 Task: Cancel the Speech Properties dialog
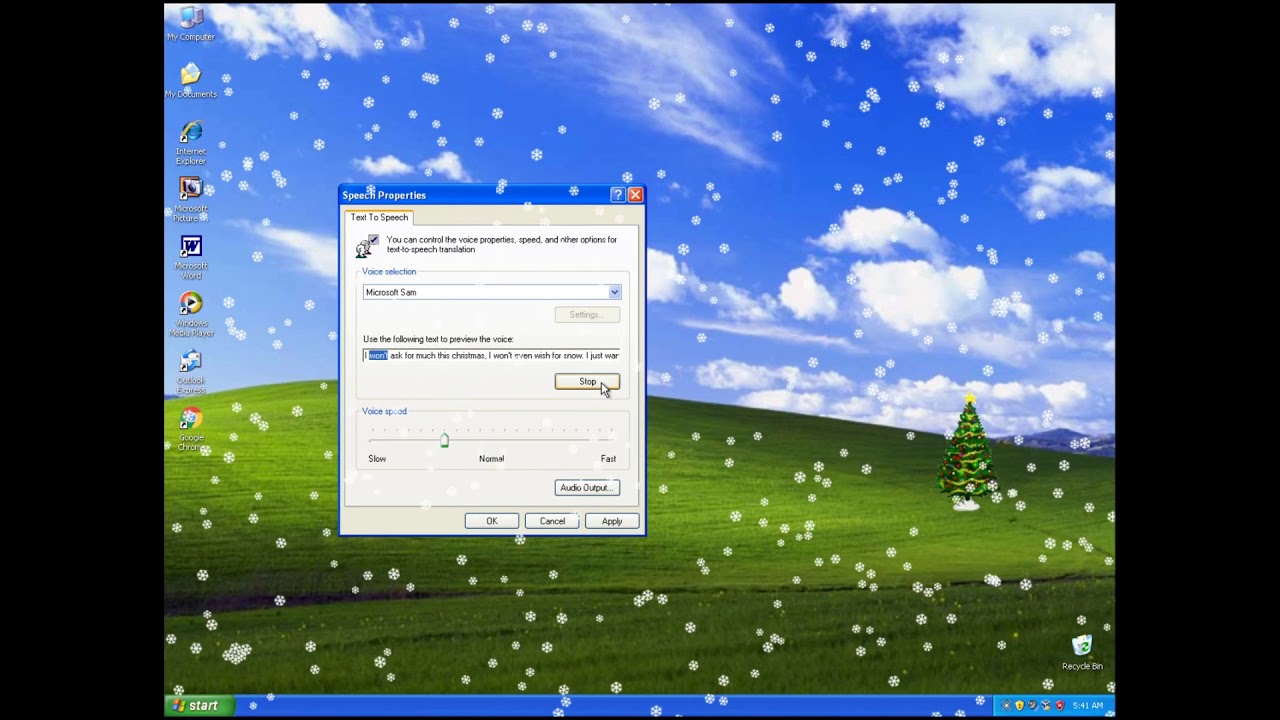(x=552, y=521)
